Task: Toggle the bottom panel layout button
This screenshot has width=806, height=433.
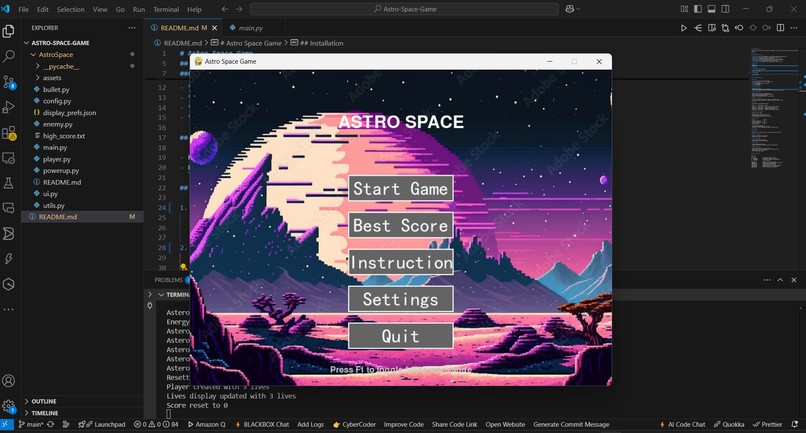Action: [x=711, y=9]
